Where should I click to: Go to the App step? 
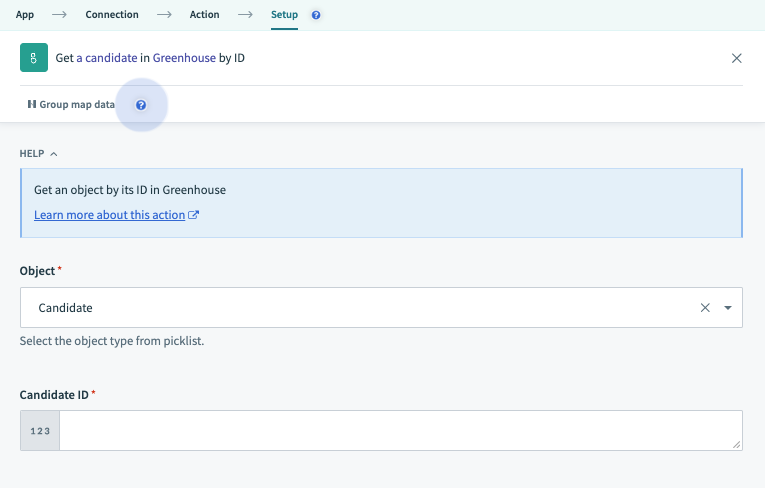coord(25,15)
